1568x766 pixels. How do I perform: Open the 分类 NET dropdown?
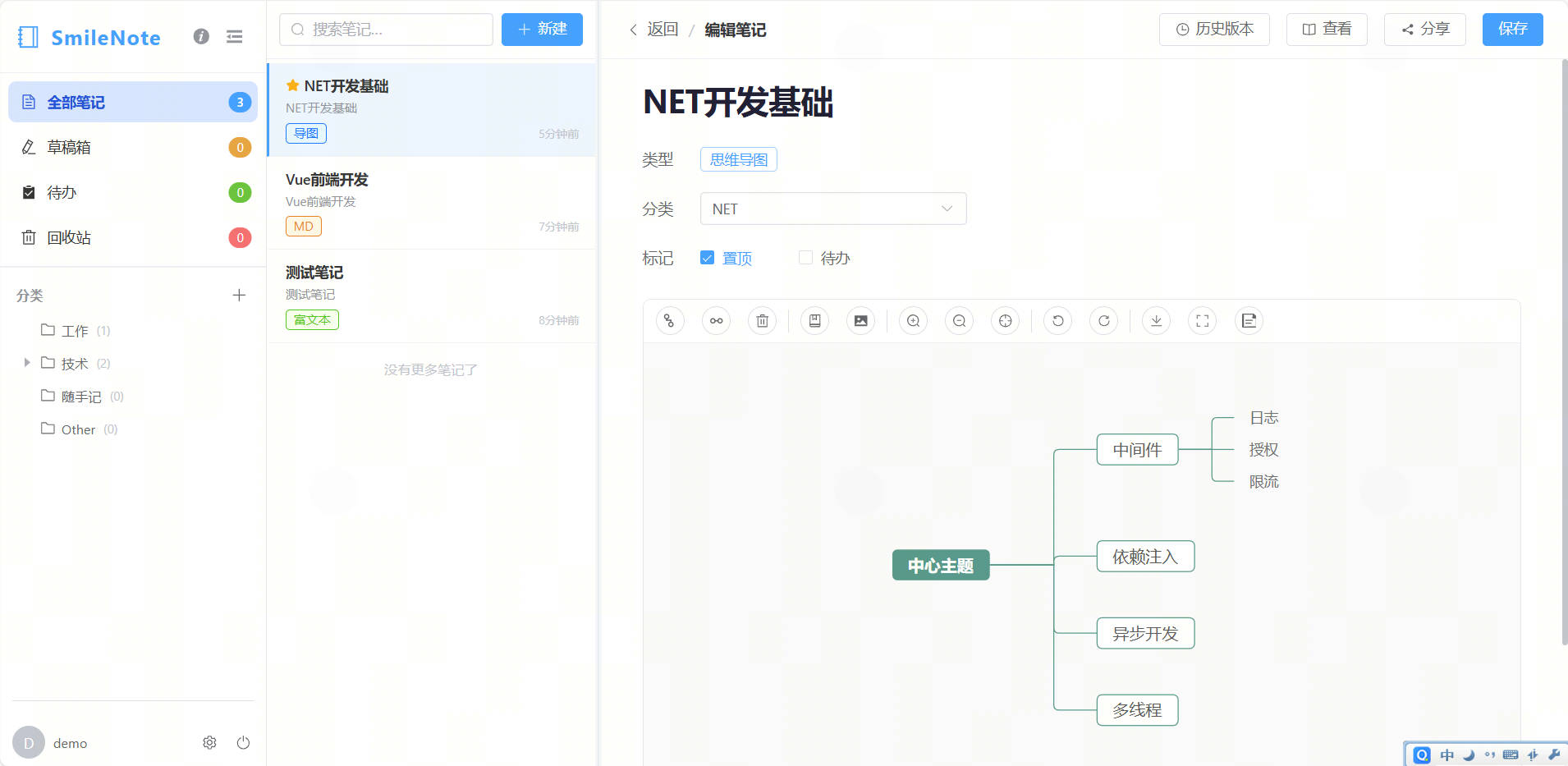(x=833, y=209)
